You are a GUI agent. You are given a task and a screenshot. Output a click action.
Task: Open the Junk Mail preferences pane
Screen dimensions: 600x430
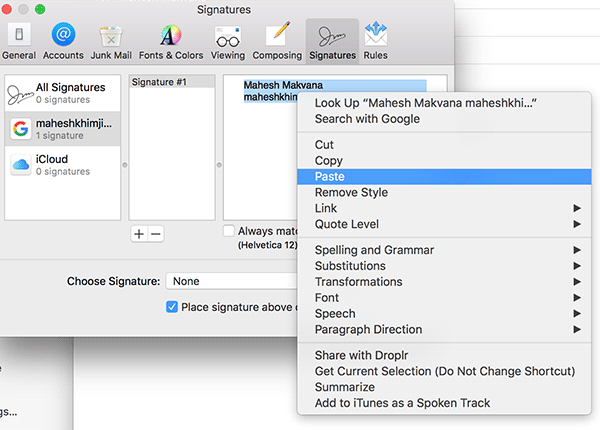(111, 42)
